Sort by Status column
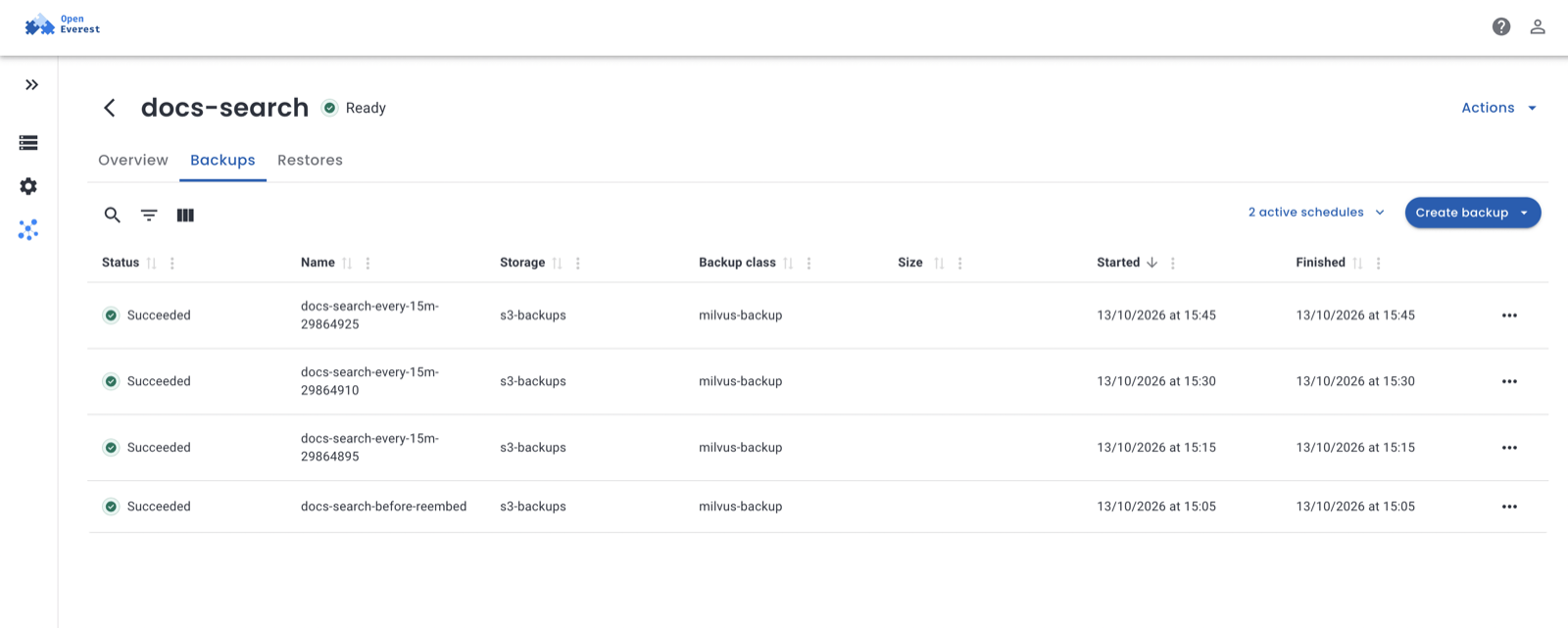 click(151, 264)
